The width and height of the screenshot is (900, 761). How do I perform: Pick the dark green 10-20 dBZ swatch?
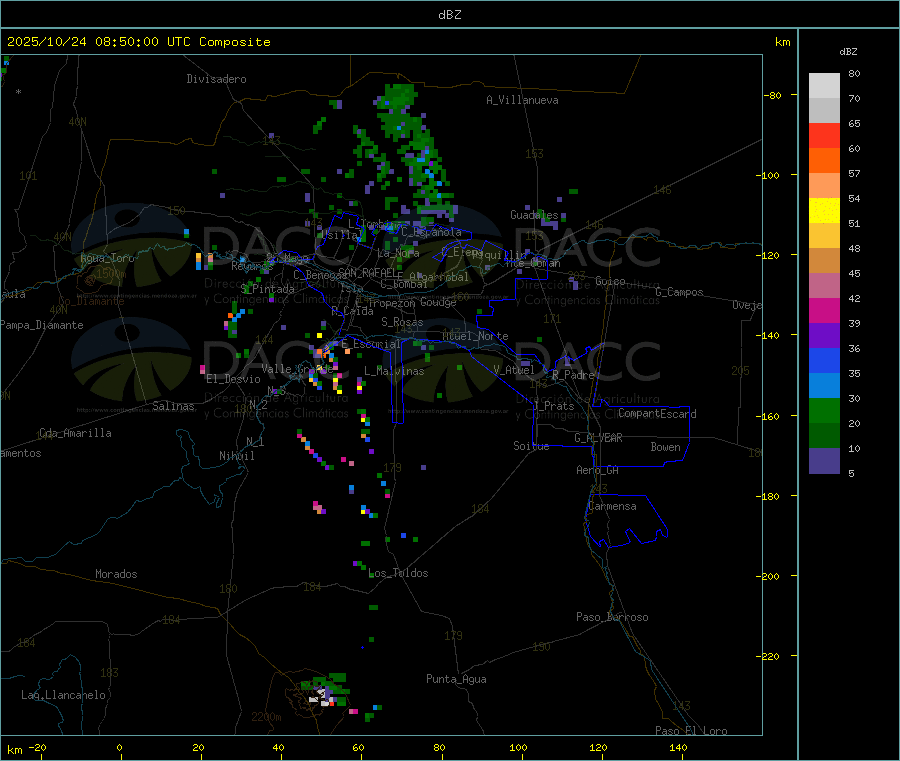[x=824, y=436]
